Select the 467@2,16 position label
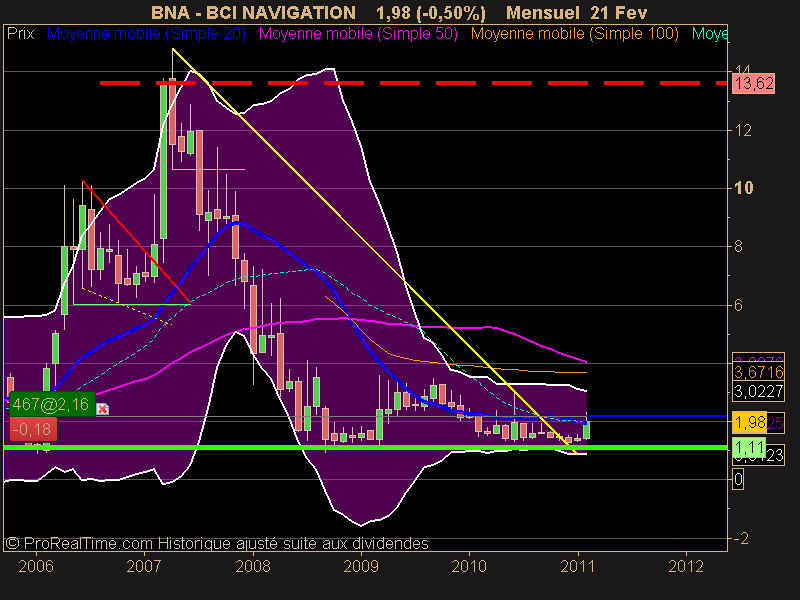The image size is (800, 600). pyautogui.click(x=52, y=405)
